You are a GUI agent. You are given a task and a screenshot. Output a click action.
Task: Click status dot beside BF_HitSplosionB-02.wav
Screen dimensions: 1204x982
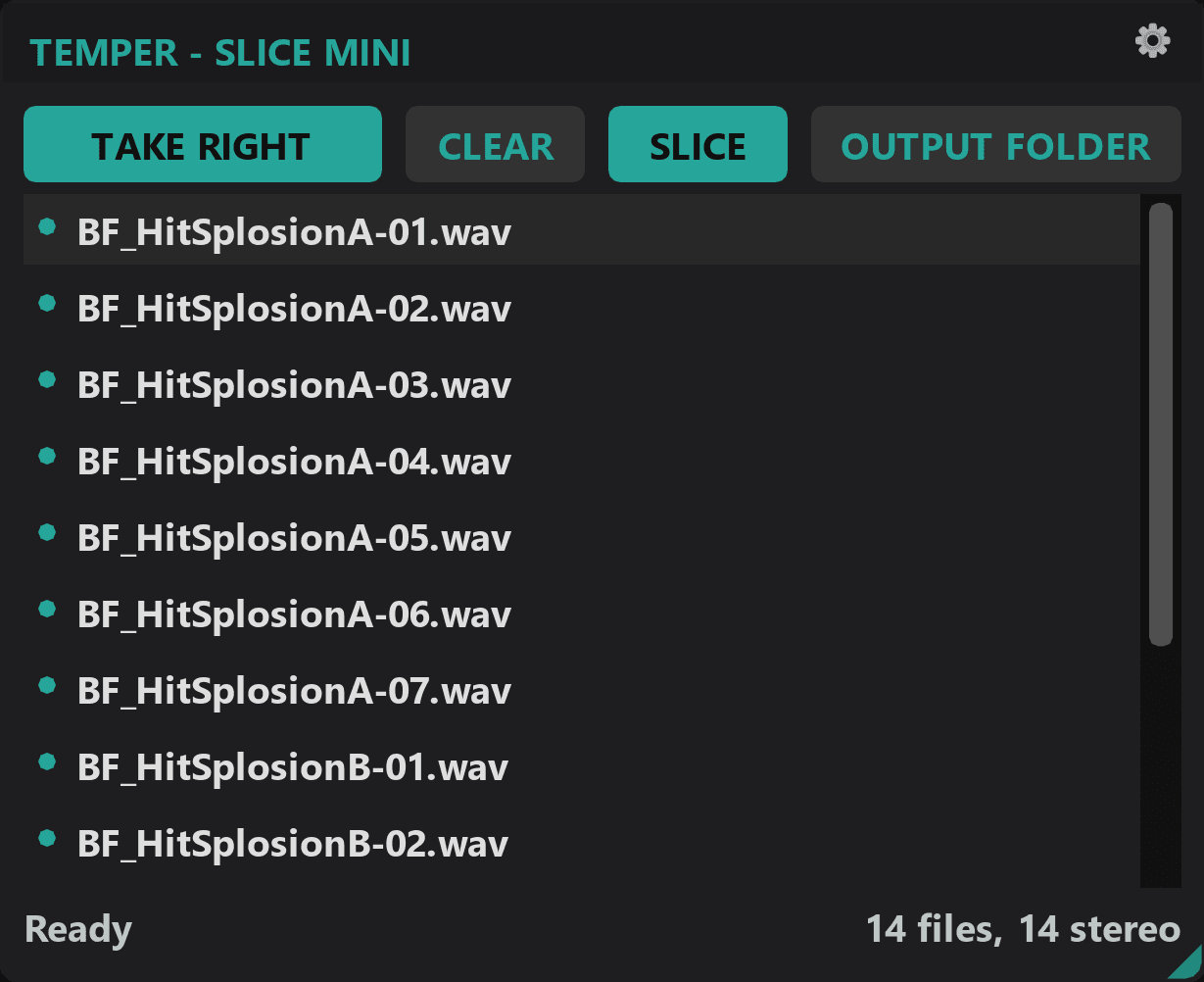[x=46, y=839]
